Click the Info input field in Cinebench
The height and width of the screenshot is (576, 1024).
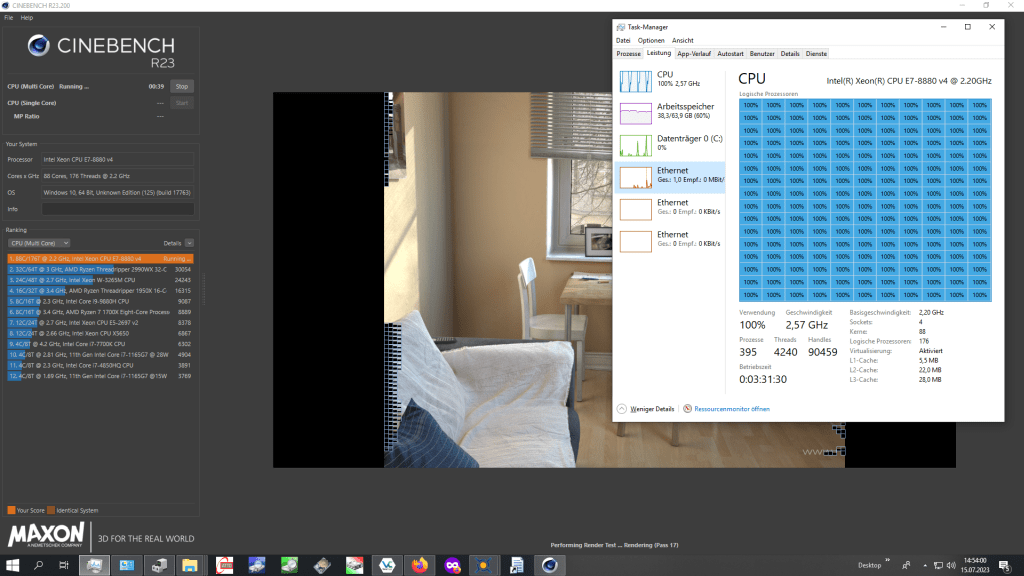click(118, 209)
